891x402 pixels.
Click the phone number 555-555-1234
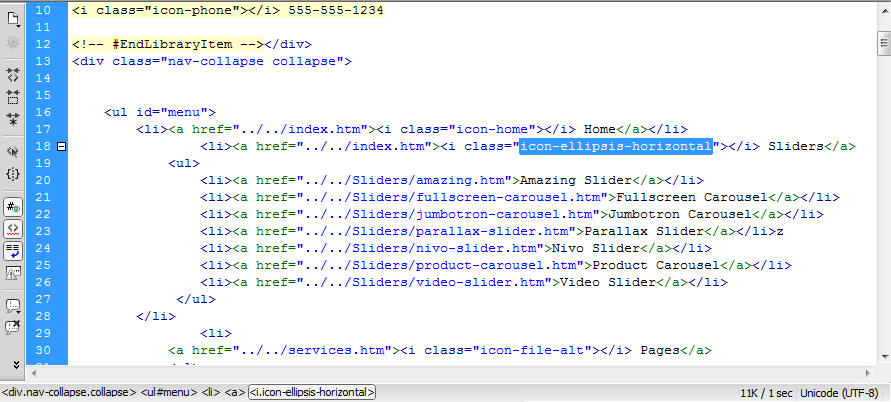pos(336,10)
